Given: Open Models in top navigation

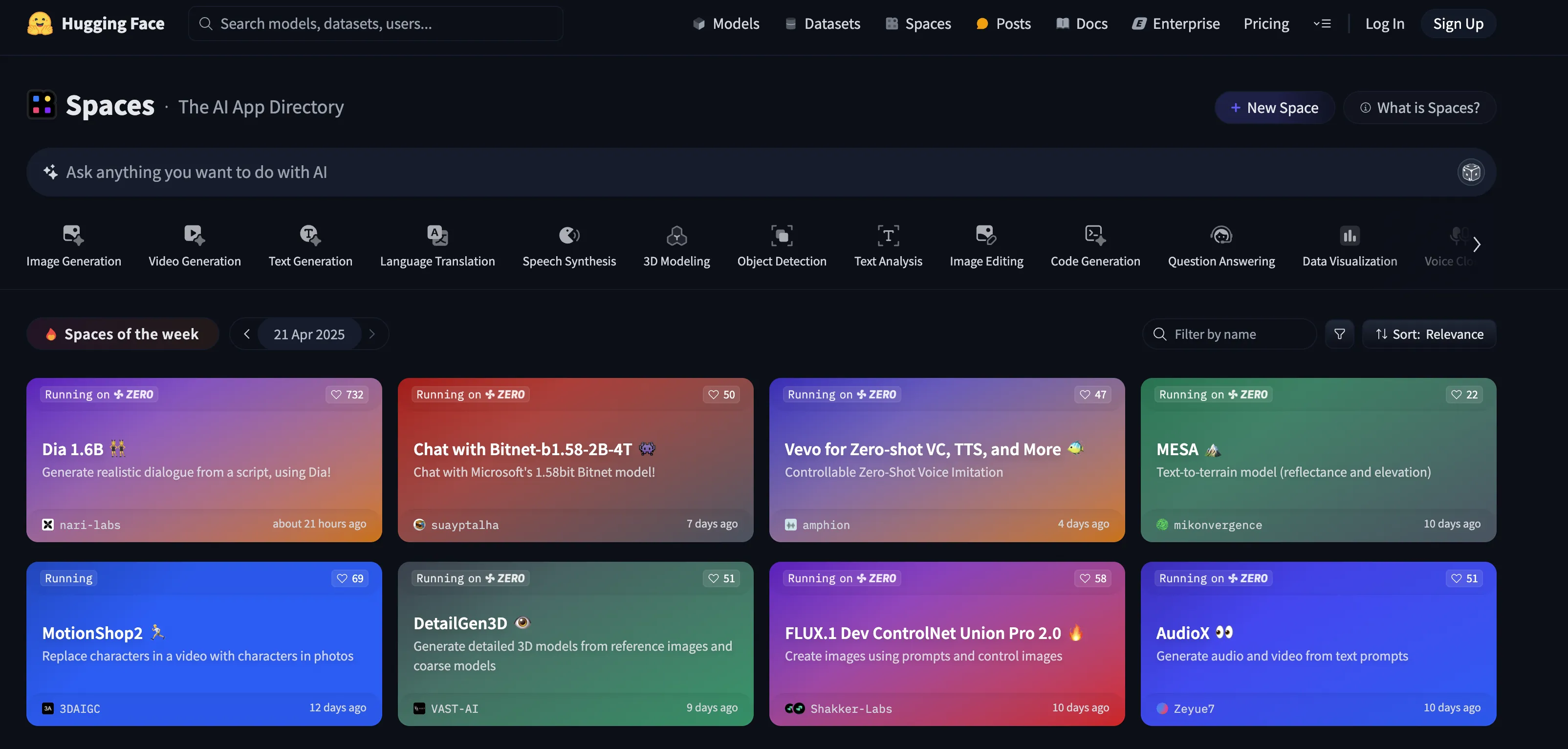Looking at the screenshot, I should point(726,24).
